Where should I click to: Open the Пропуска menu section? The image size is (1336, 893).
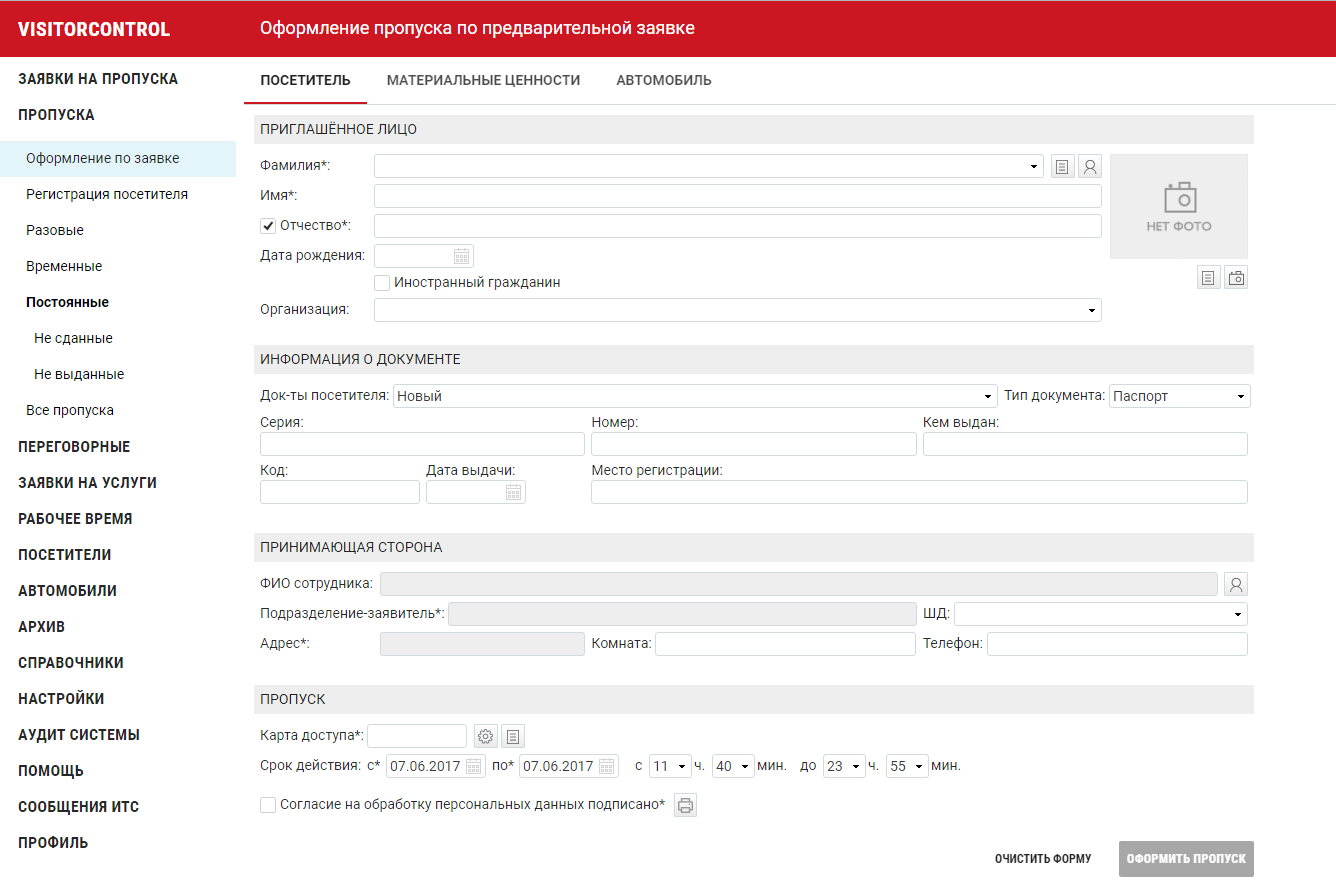(56, 115)
